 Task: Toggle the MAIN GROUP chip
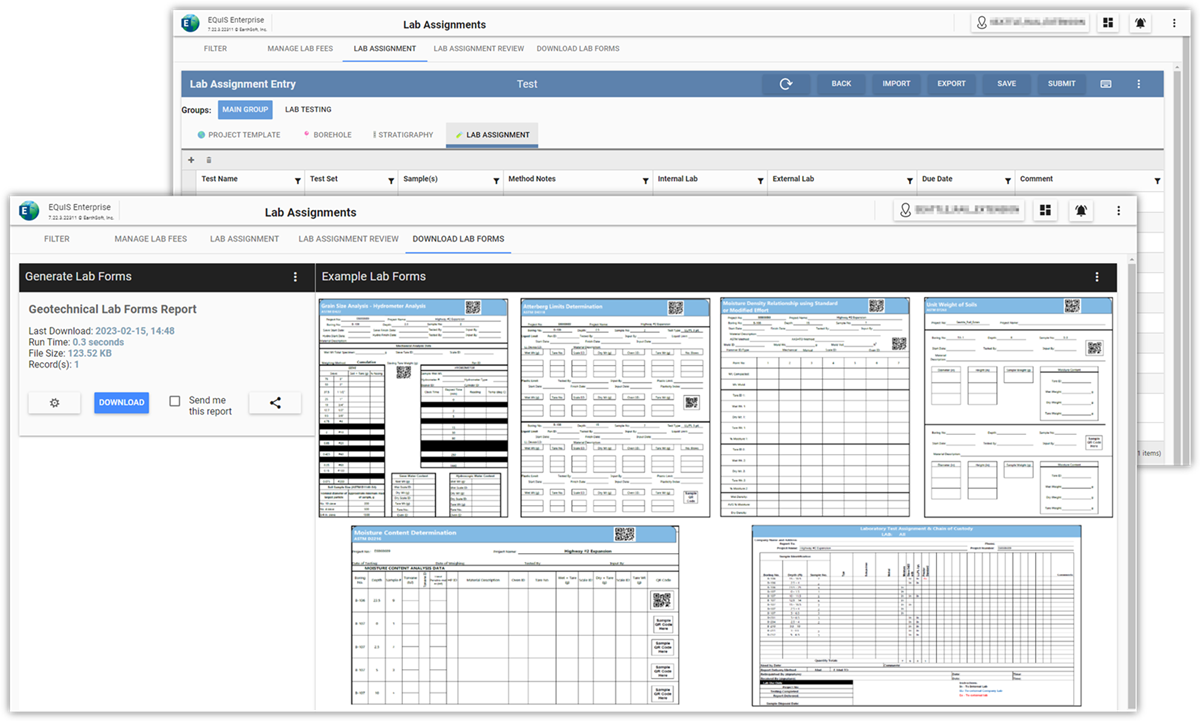click(x=246, y=109)
